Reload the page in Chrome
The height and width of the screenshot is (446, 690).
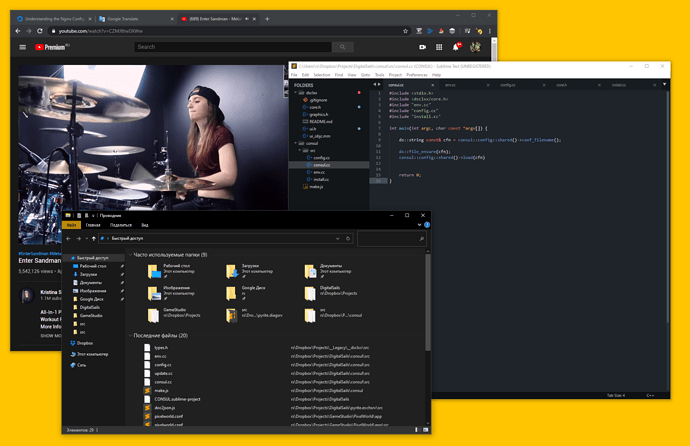click(40, 31)
